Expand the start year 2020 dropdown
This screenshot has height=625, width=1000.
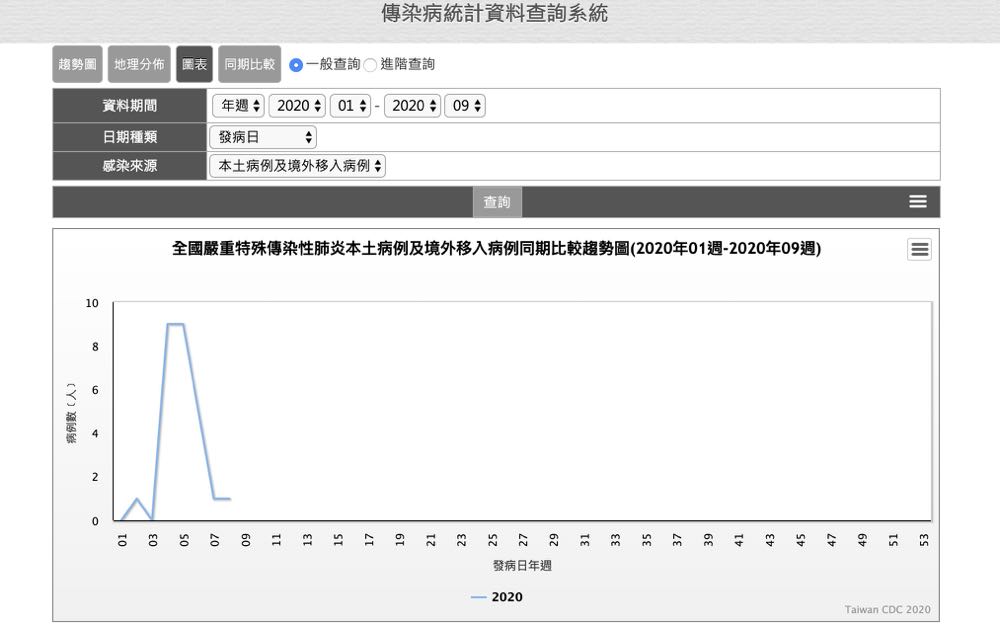tap(297, 106)
